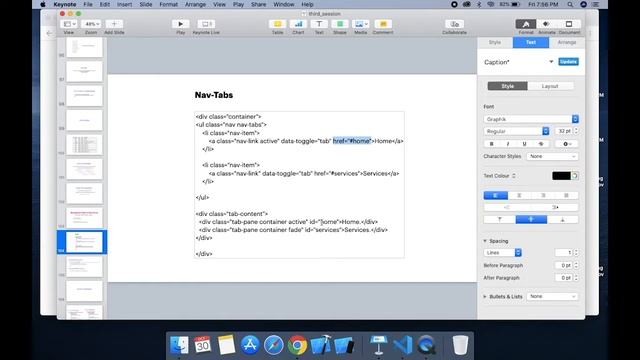Toggle italic text formatting
Screen dimensions: 640x360
[x=508, y=144]
